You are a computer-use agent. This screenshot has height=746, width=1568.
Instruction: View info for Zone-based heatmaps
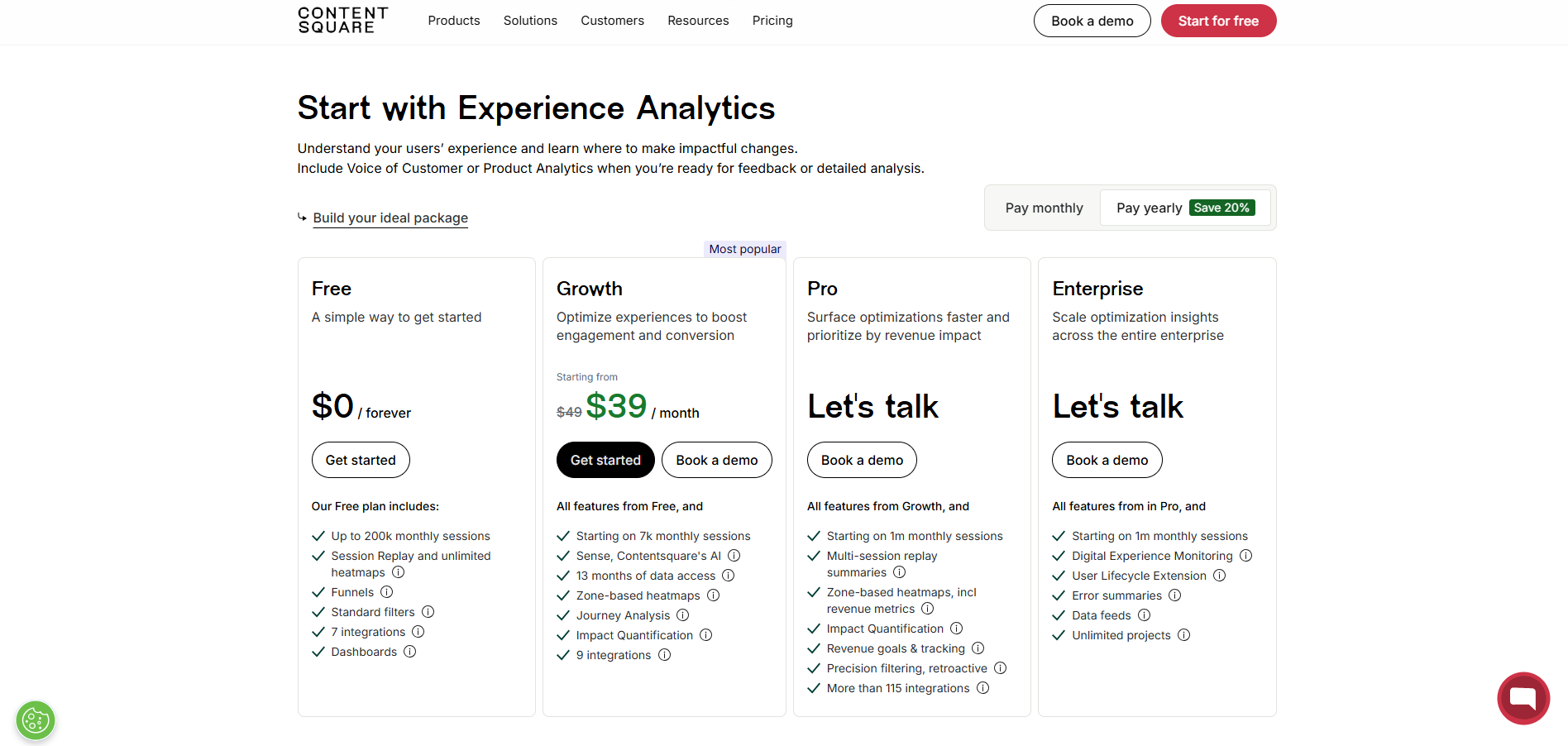point(714,595)
